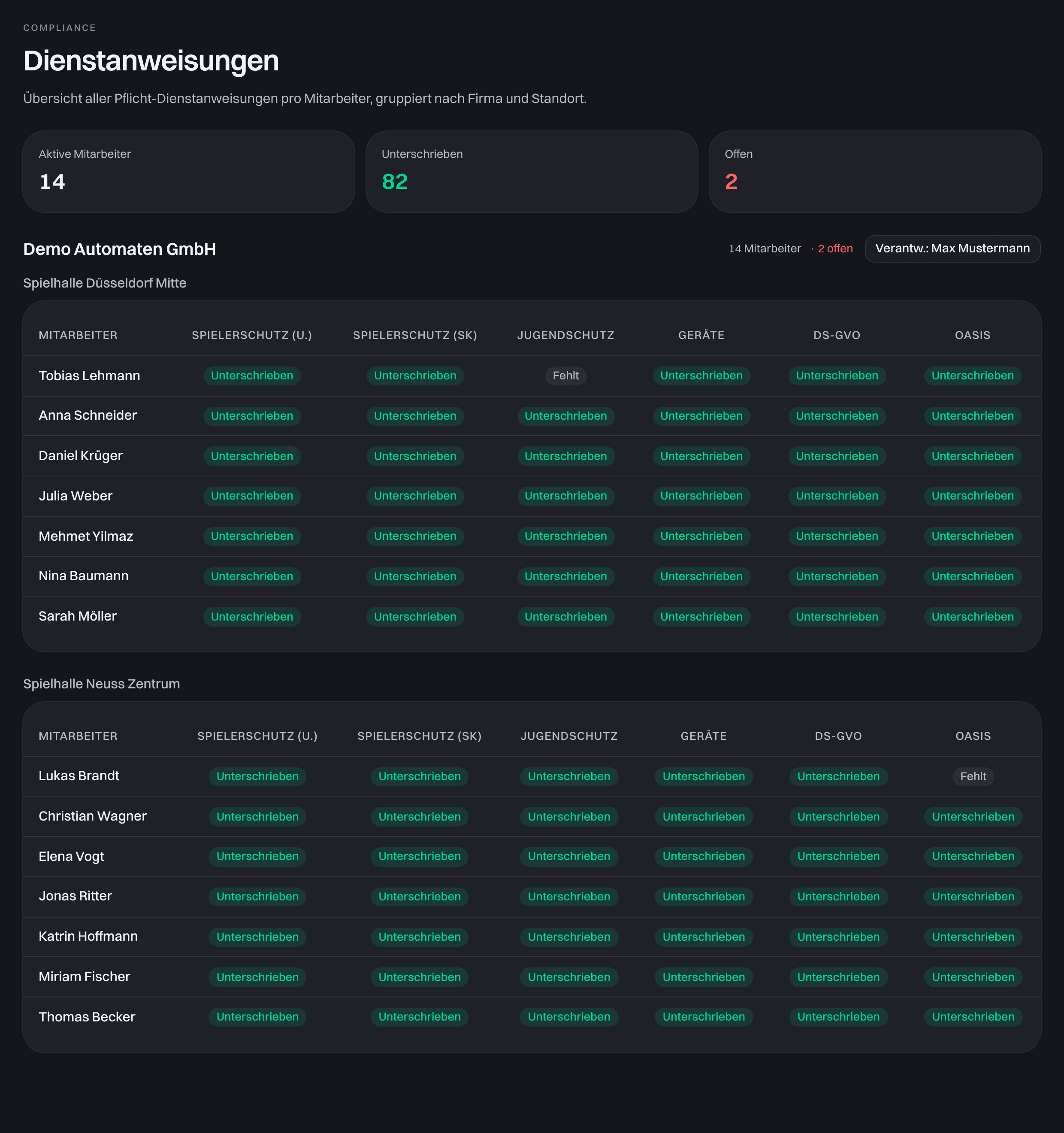Open Daniel Krüger's row
The image size is (1064, 1133).
point(532,456)
